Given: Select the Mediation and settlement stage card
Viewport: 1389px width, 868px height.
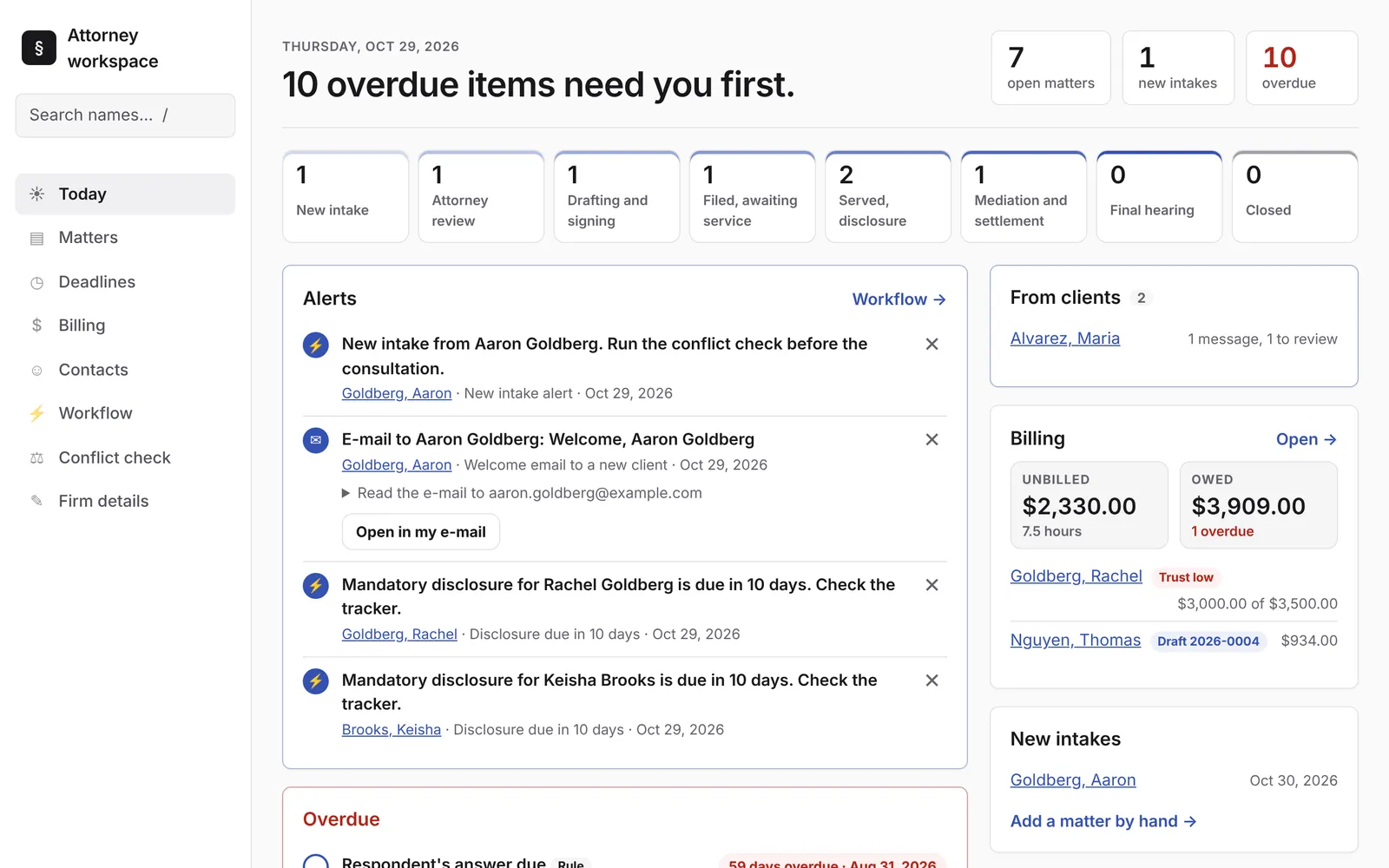Looking at the screenshot, I should click(x=1024, y=197).
